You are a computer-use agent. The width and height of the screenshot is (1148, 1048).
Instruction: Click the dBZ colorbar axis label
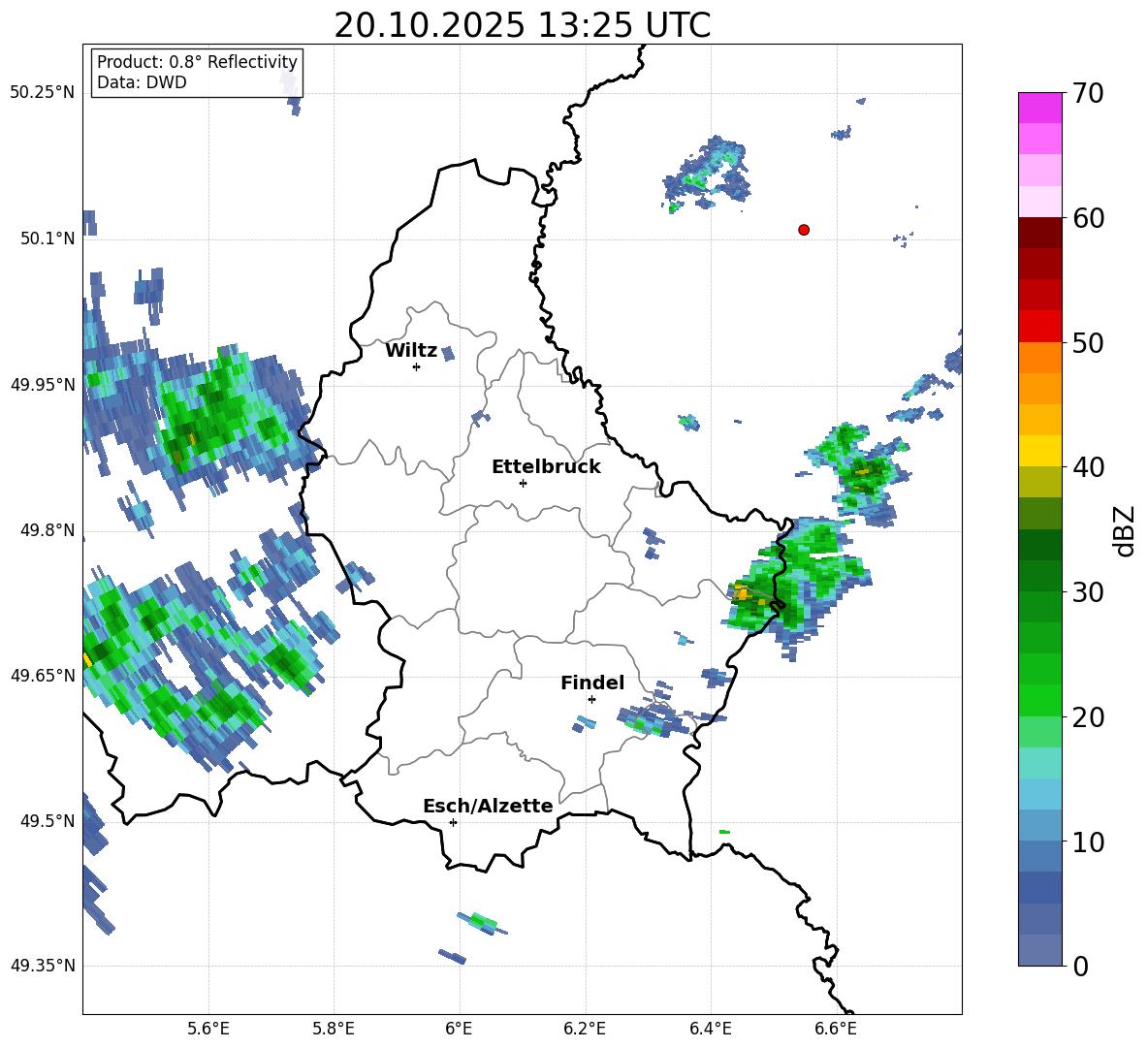(1126, 530)
